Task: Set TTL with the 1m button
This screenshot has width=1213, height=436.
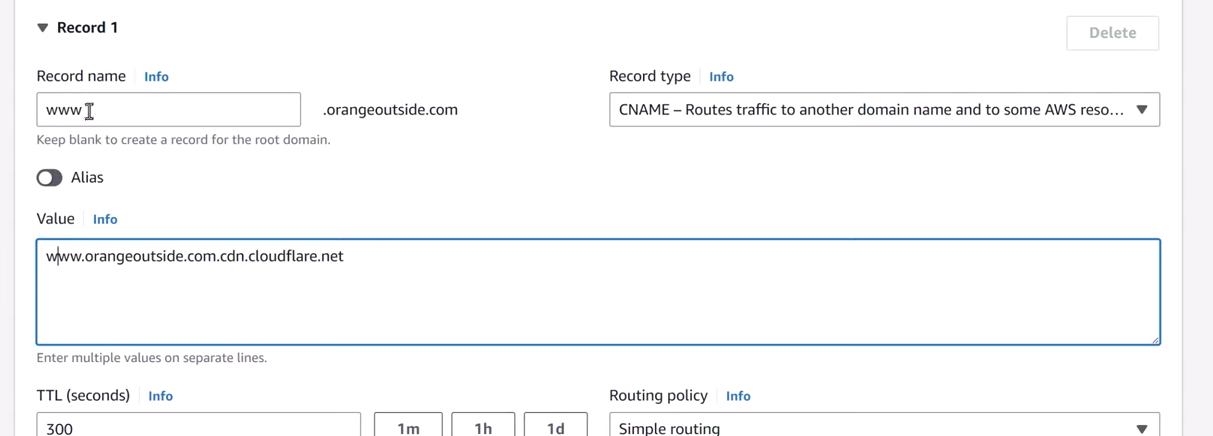Action: 408,426
